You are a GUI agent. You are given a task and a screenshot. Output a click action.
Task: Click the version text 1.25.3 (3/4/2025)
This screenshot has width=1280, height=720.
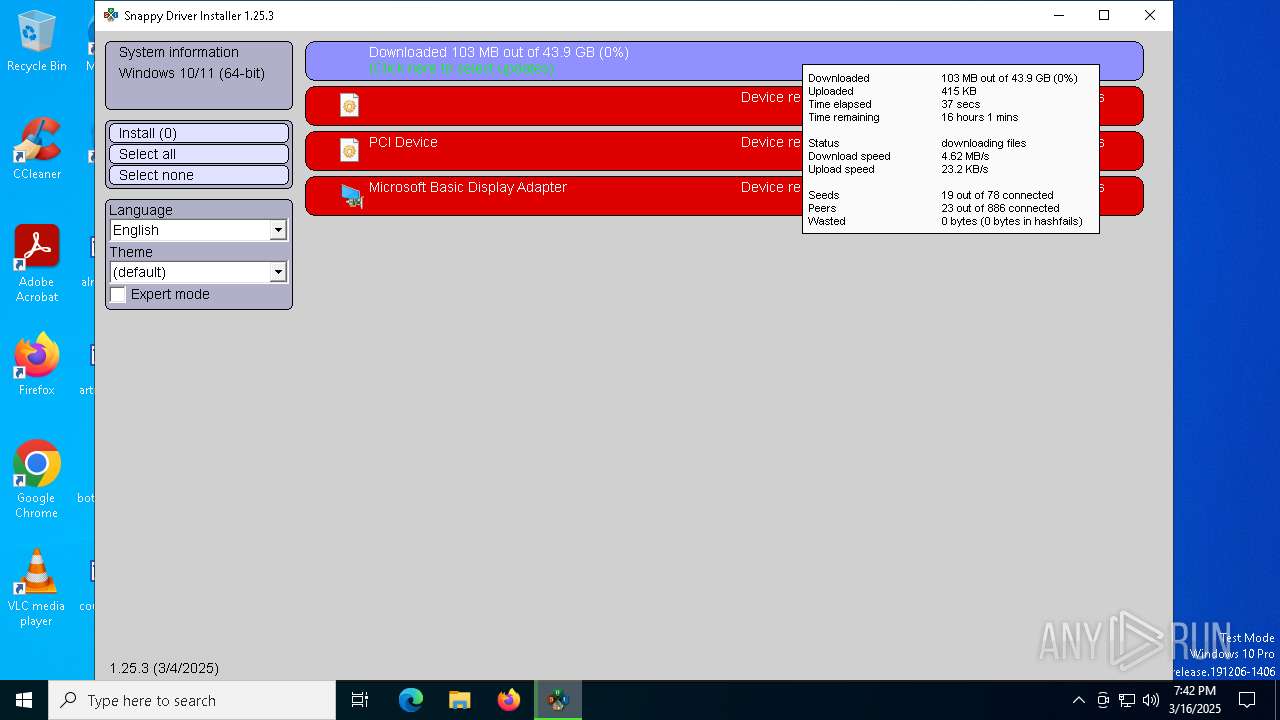click(164, 668)
